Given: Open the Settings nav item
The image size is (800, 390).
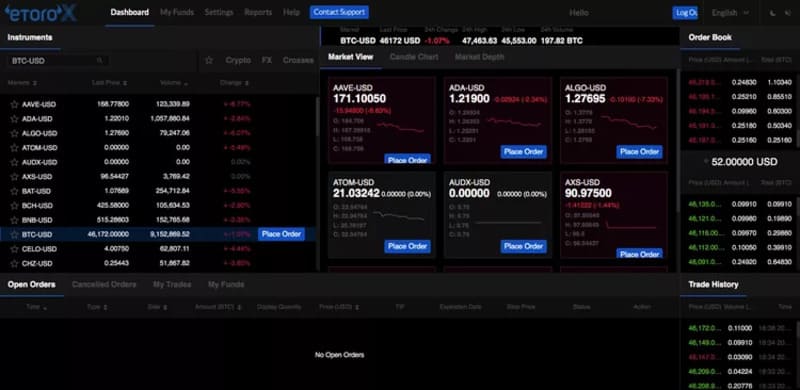Looking at the screenshot, I should pyautogui.click(x=219, y=13).
